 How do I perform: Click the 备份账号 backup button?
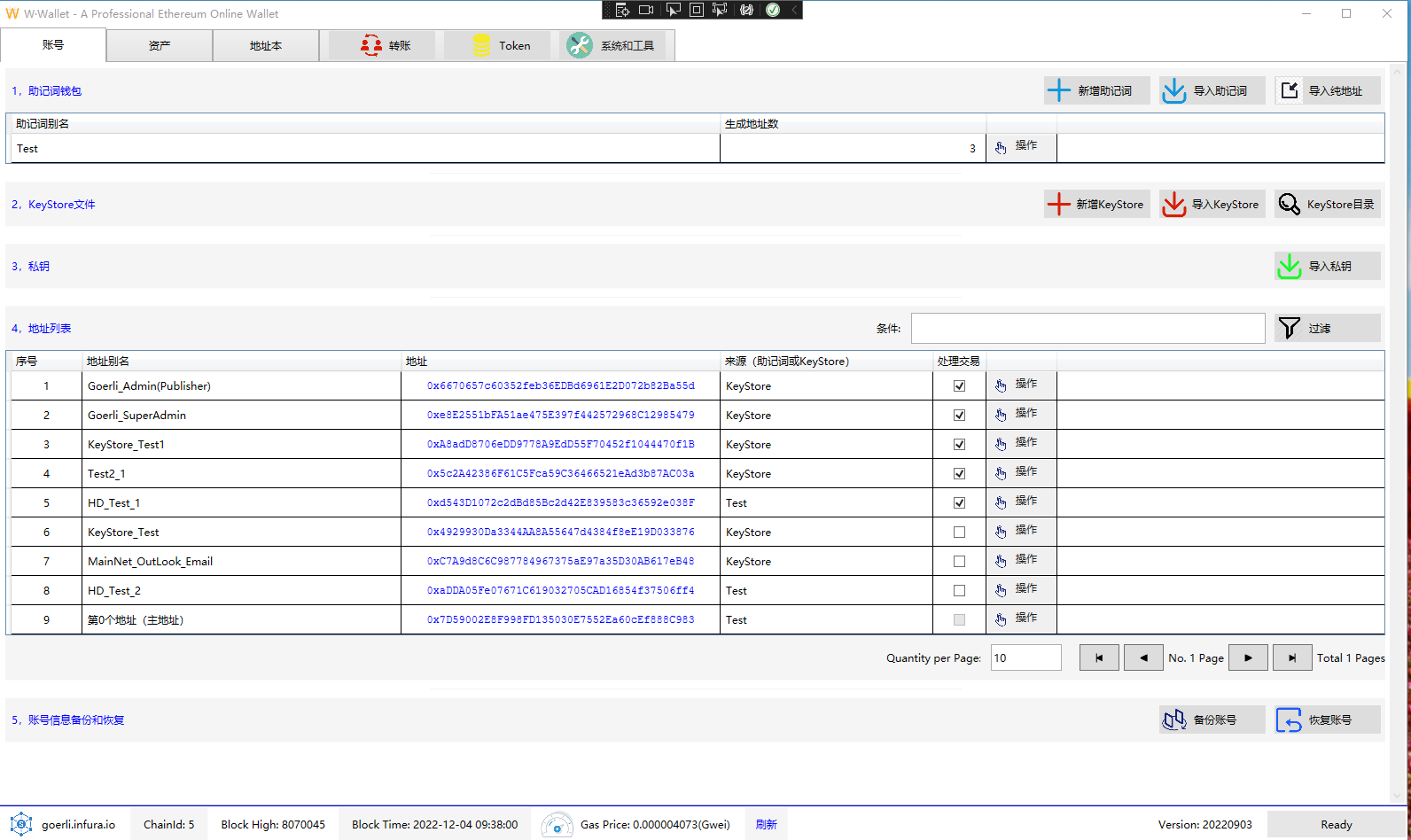pyautogui.click(x=1212, y=719)
